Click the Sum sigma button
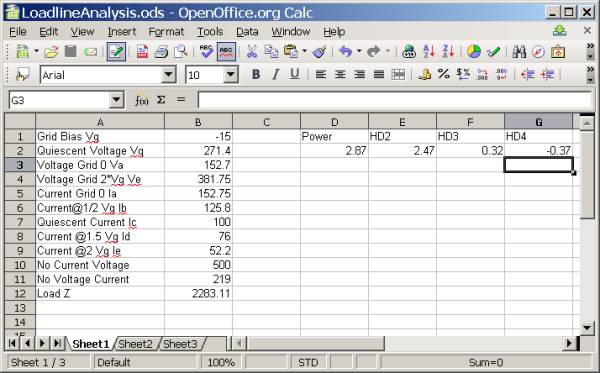The height and width of the screenshot is (373, 600). tap(161, 100)
